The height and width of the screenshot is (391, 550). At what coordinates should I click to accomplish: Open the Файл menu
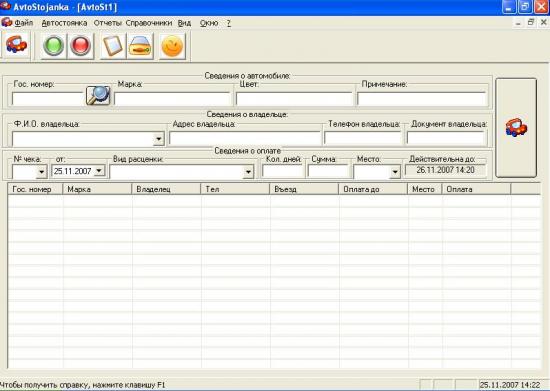24,23
